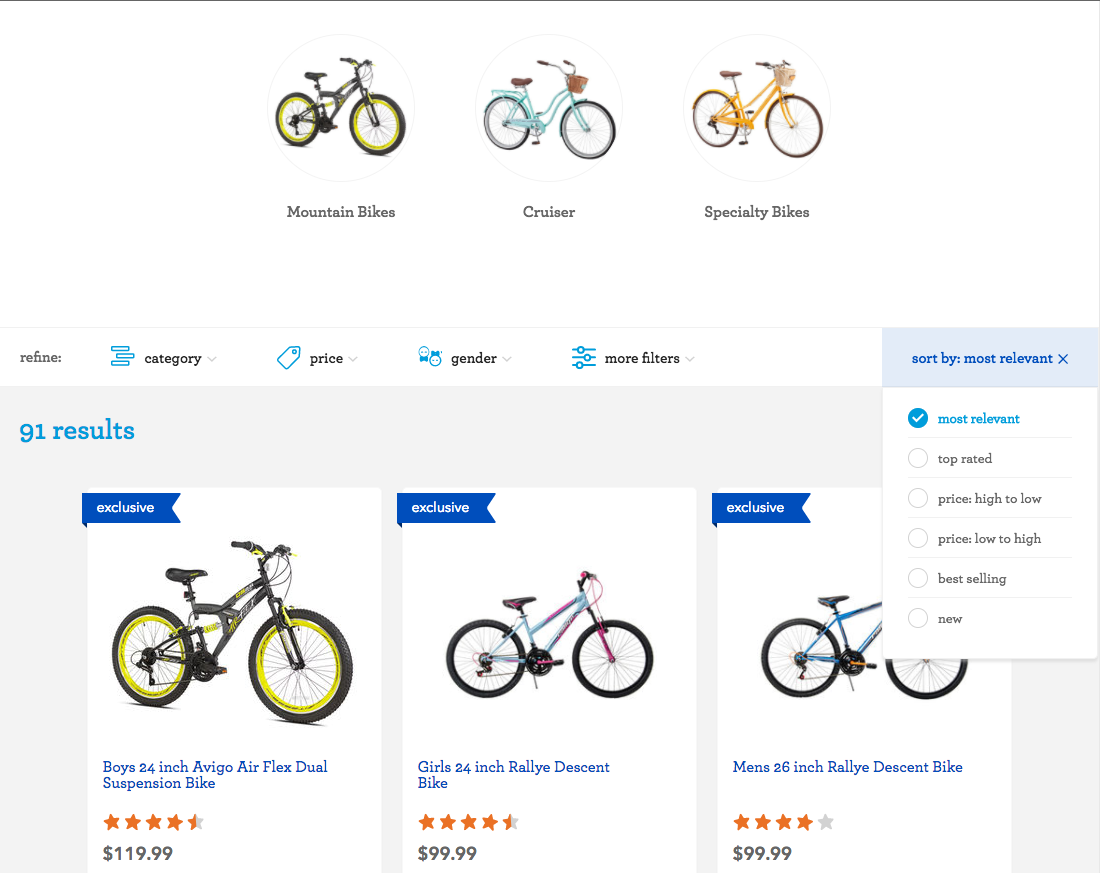Expand the category dropdown chevron
Image resolution: width=1100 pixels, height=873 pixels.
[212, 359]
